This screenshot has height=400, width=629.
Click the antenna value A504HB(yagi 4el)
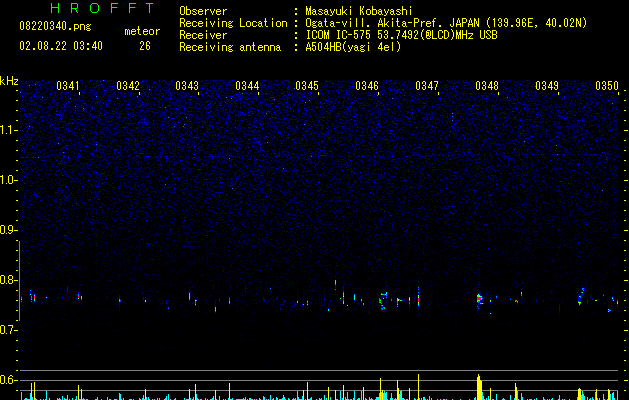[353, 47]
